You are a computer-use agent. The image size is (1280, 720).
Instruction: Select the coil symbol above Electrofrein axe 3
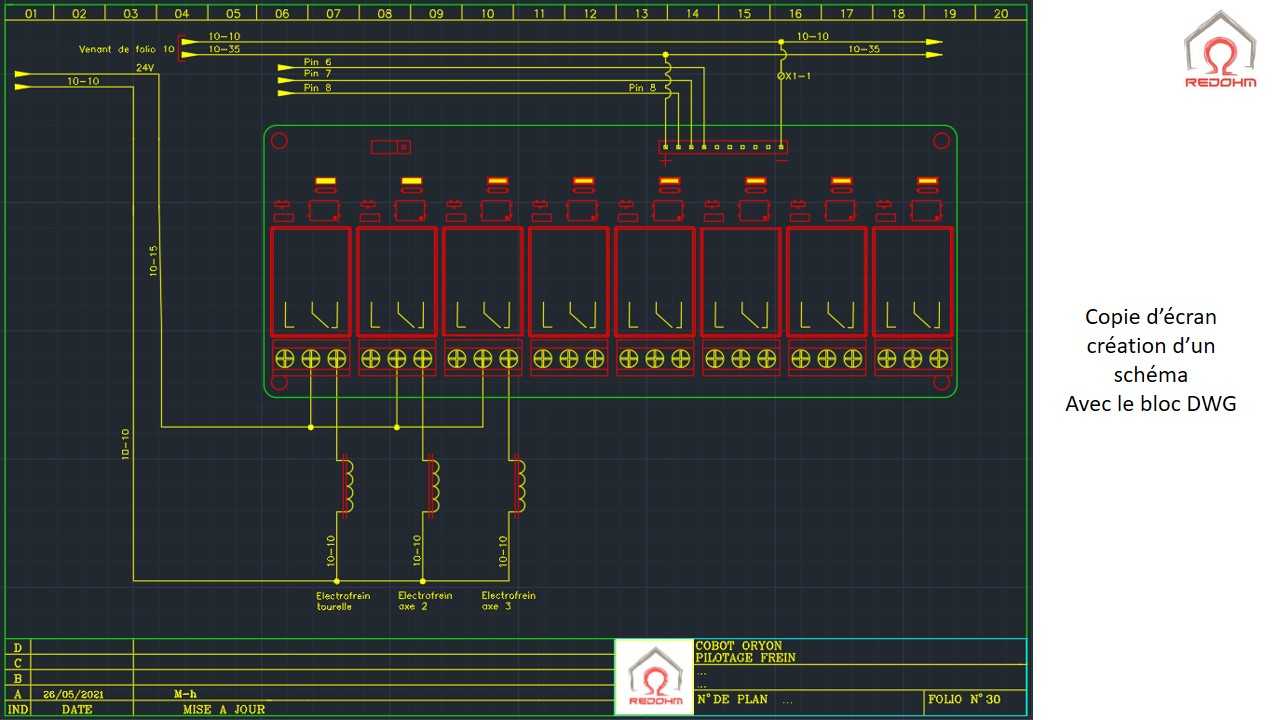point(519,485)
